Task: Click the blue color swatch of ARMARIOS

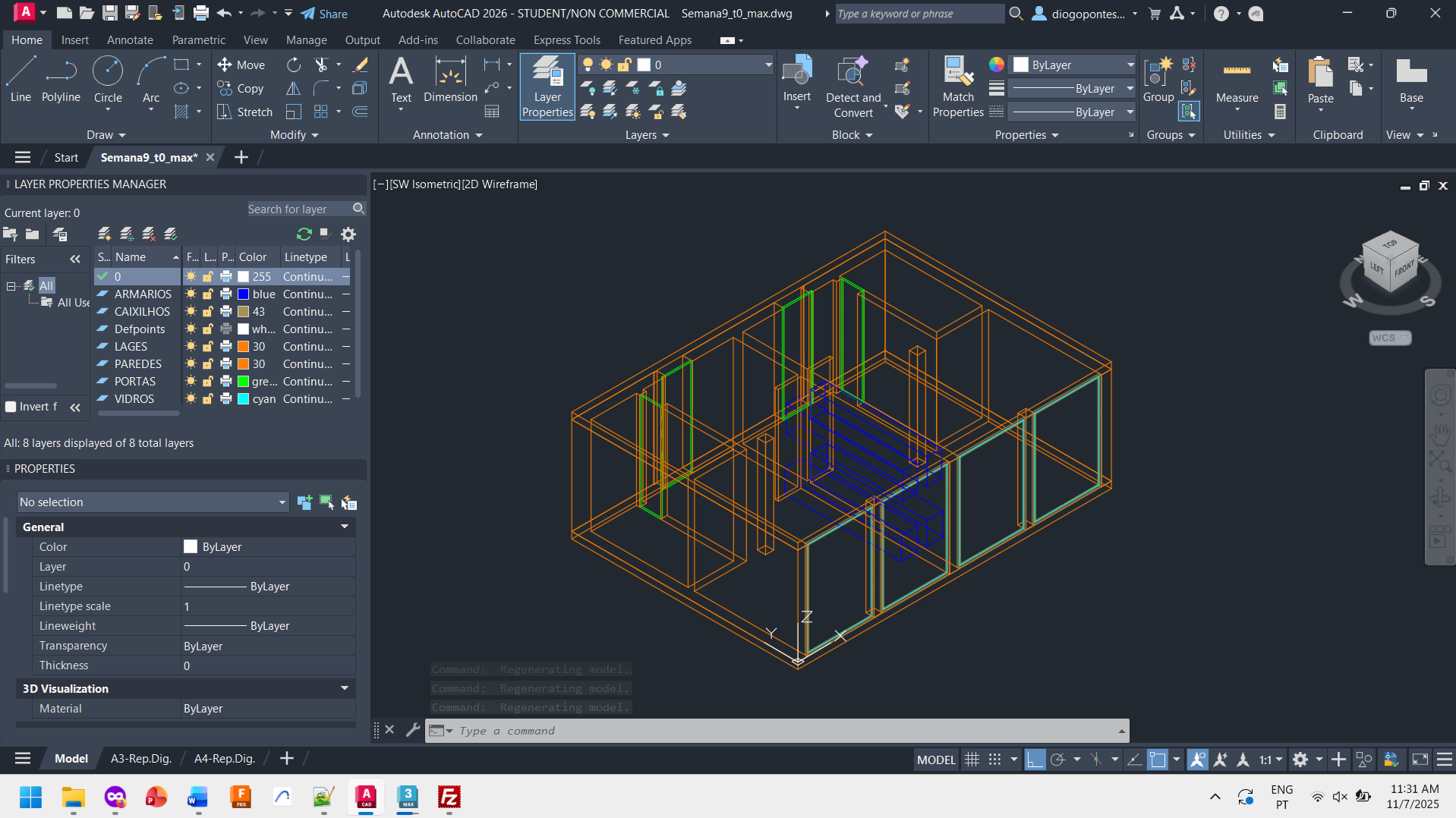Action: tap(244, 294)
